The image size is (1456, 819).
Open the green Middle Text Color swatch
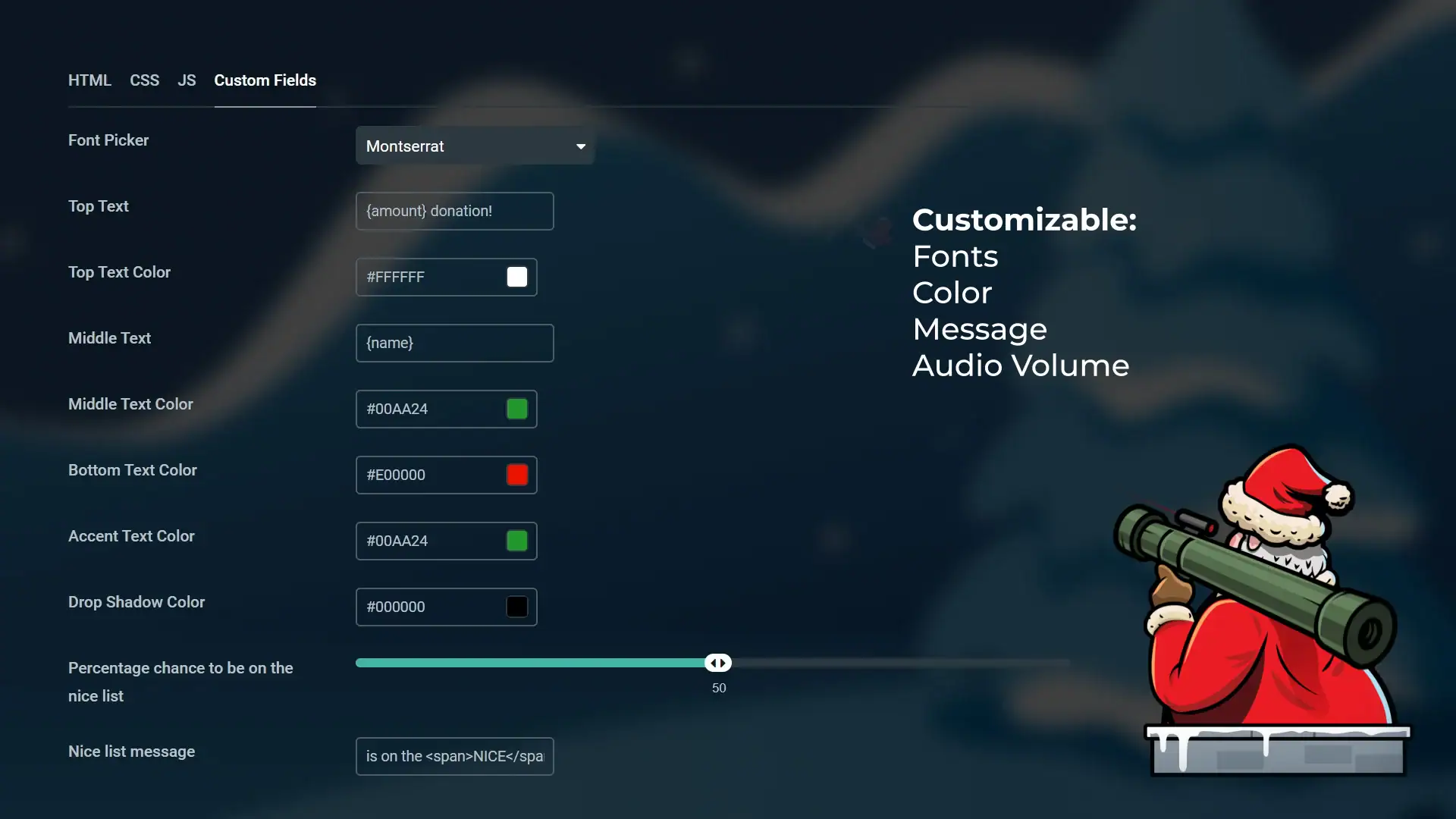pyautogui.click(x=517, y=409)
